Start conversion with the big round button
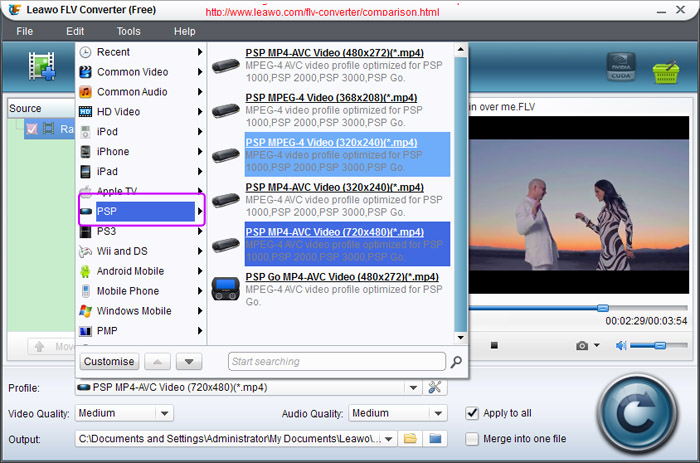 [x=637, y=413]
